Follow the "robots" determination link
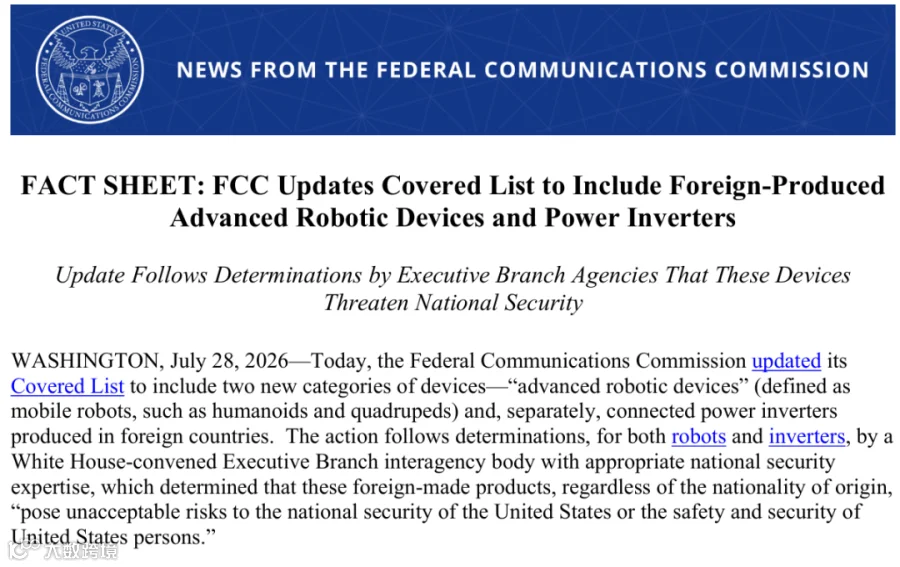Screen dimensions: 900x567 699,437
